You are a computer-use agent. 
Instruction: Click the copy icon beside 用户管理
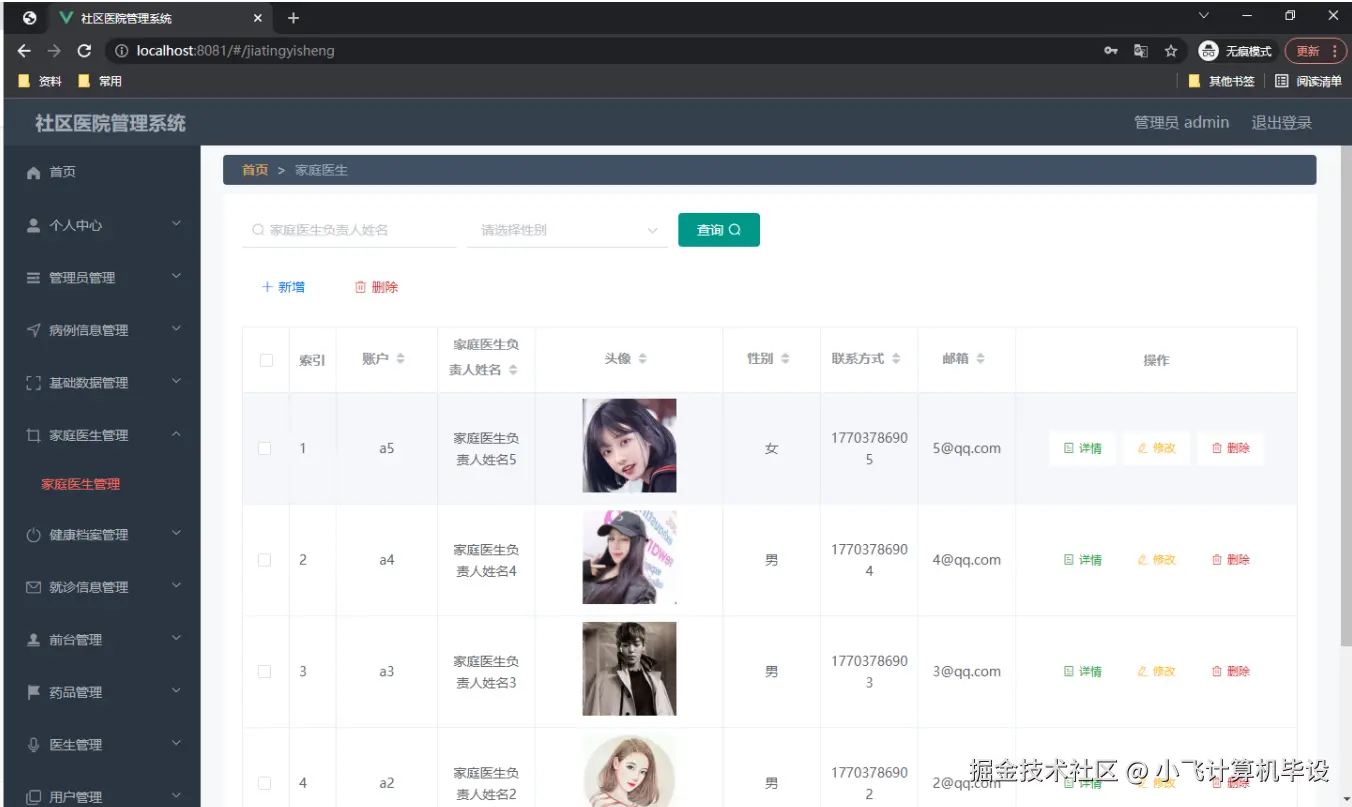click(33, 797)
